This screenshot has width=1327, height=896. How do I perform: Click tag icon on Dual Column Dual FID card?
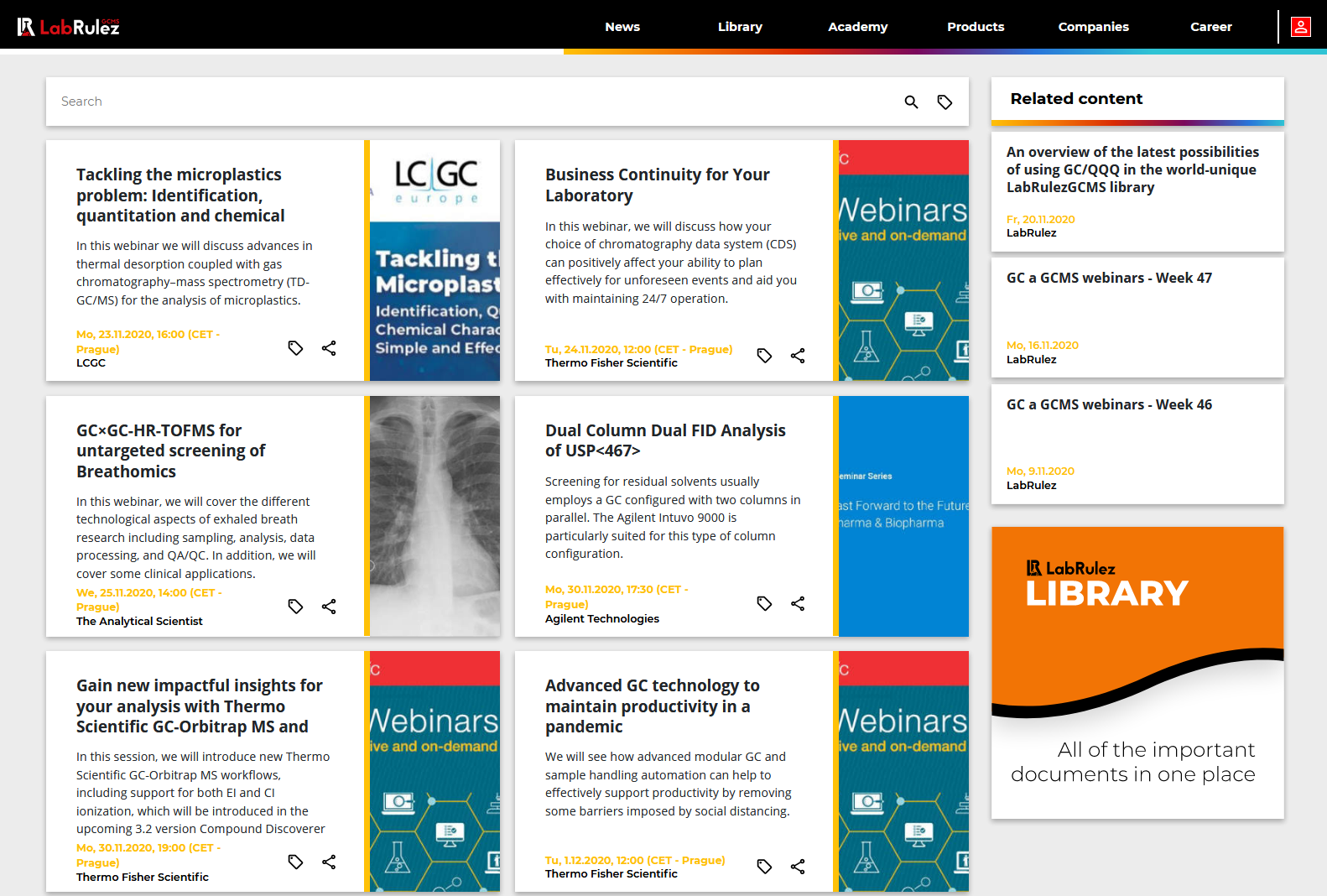(764, 603)
